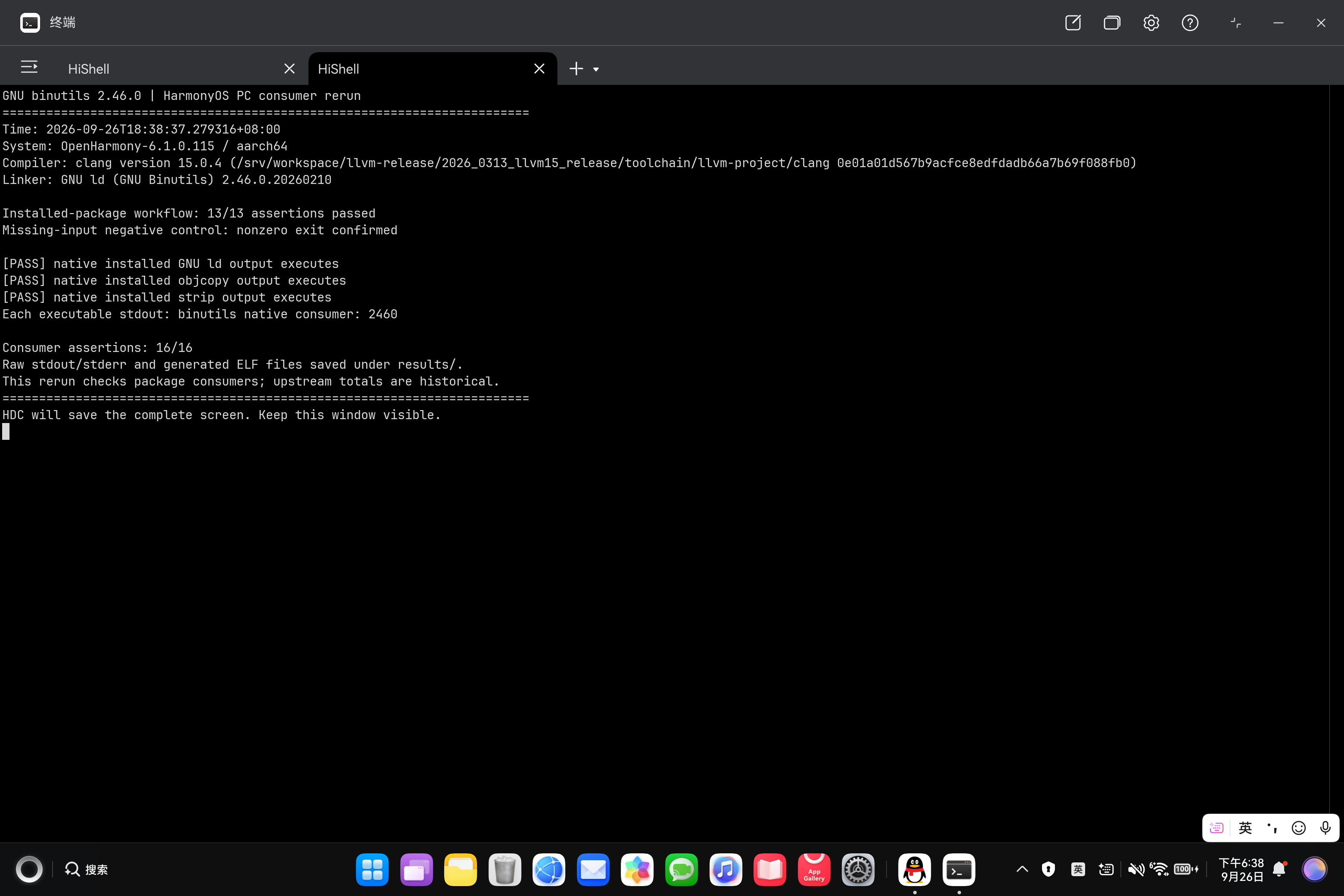
Task: Click 'Installed-package workflow: 13/13 assertions passed'
Action: [x=189, y=213]
